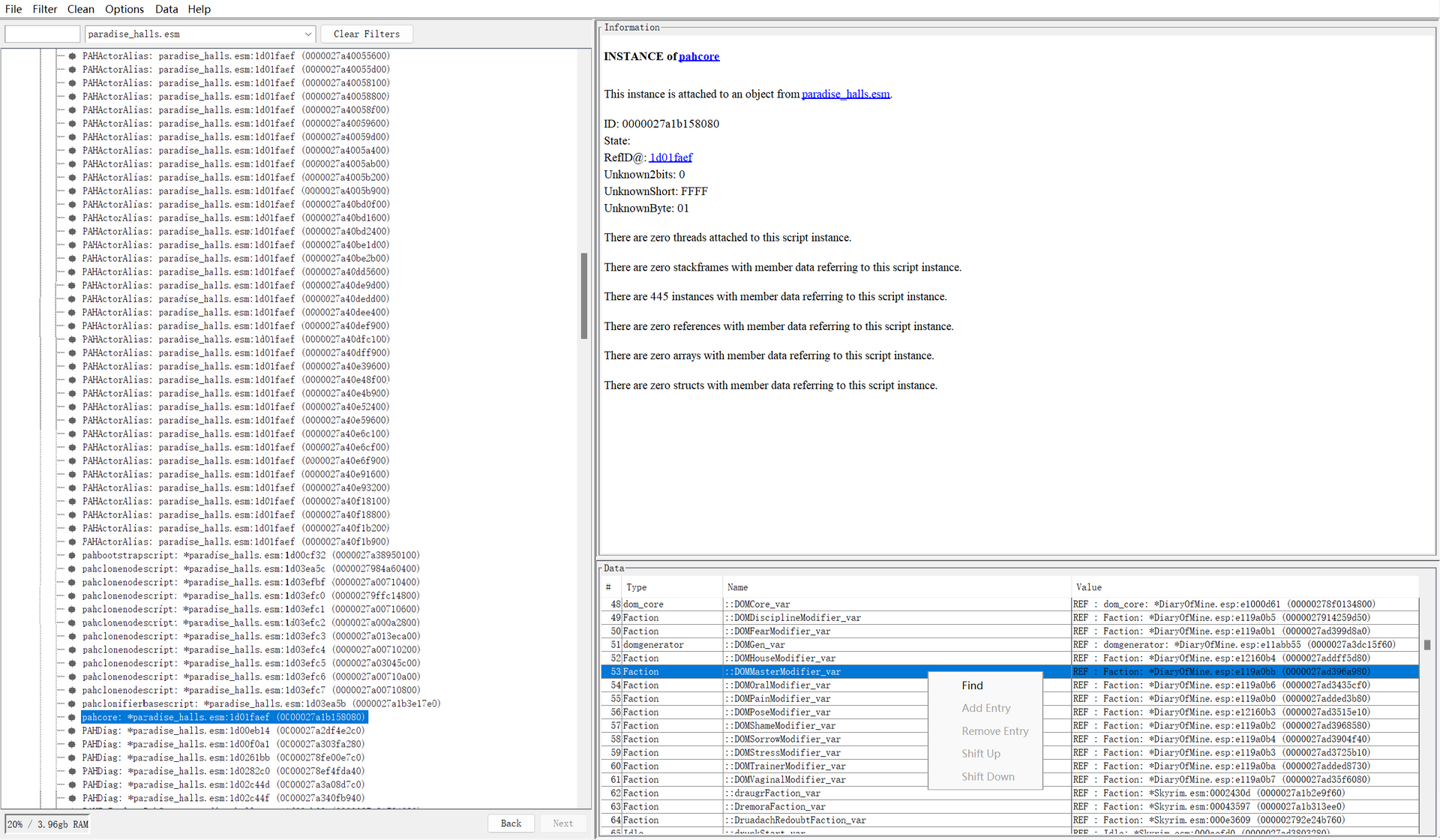Click the Next button

click(x=562, y=823)
